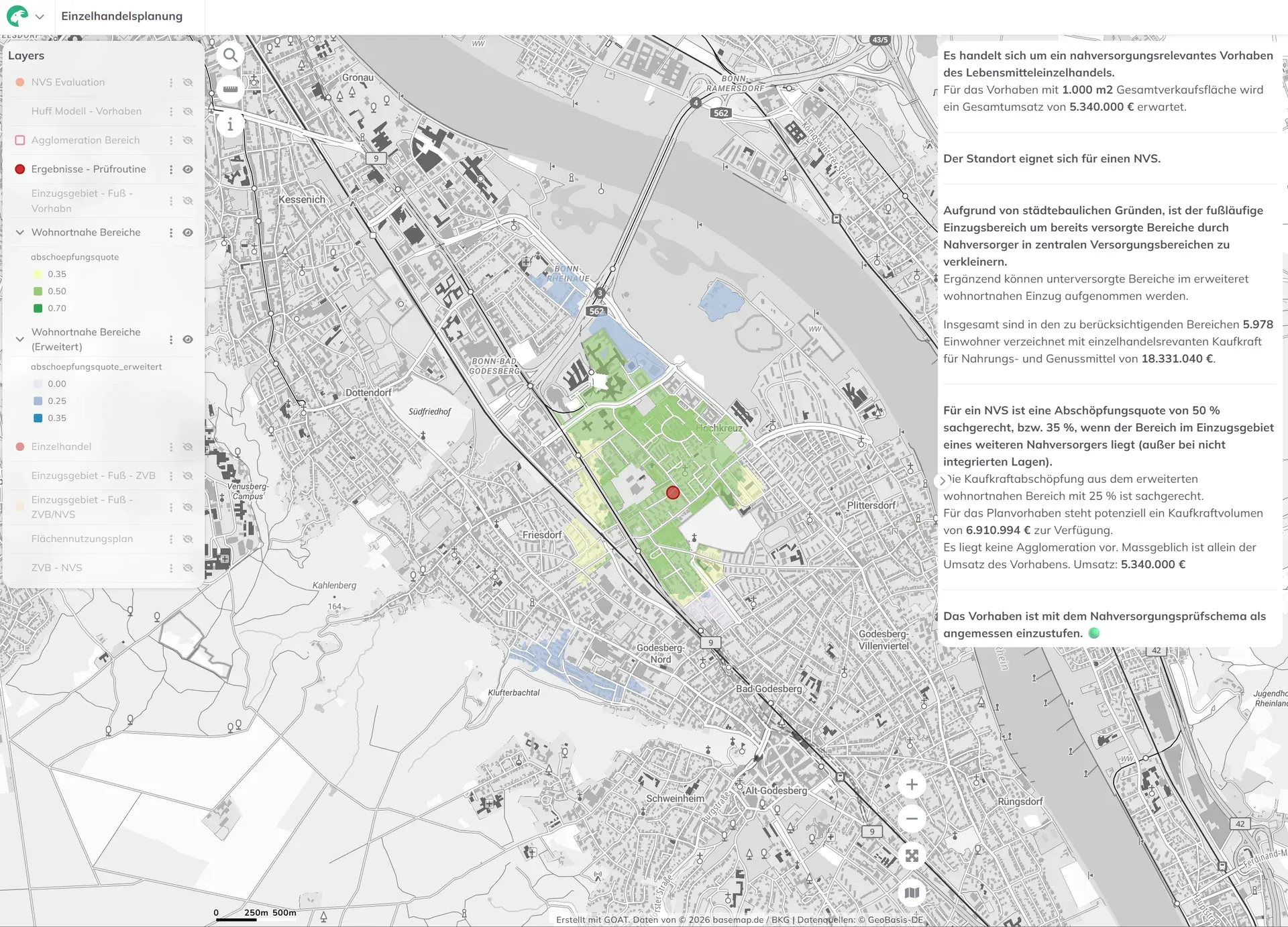Image resolution: width=1288 pixels, height=927 pixels.
Task: Show the NVS Evaluation layer
Action: coord(188,83)
